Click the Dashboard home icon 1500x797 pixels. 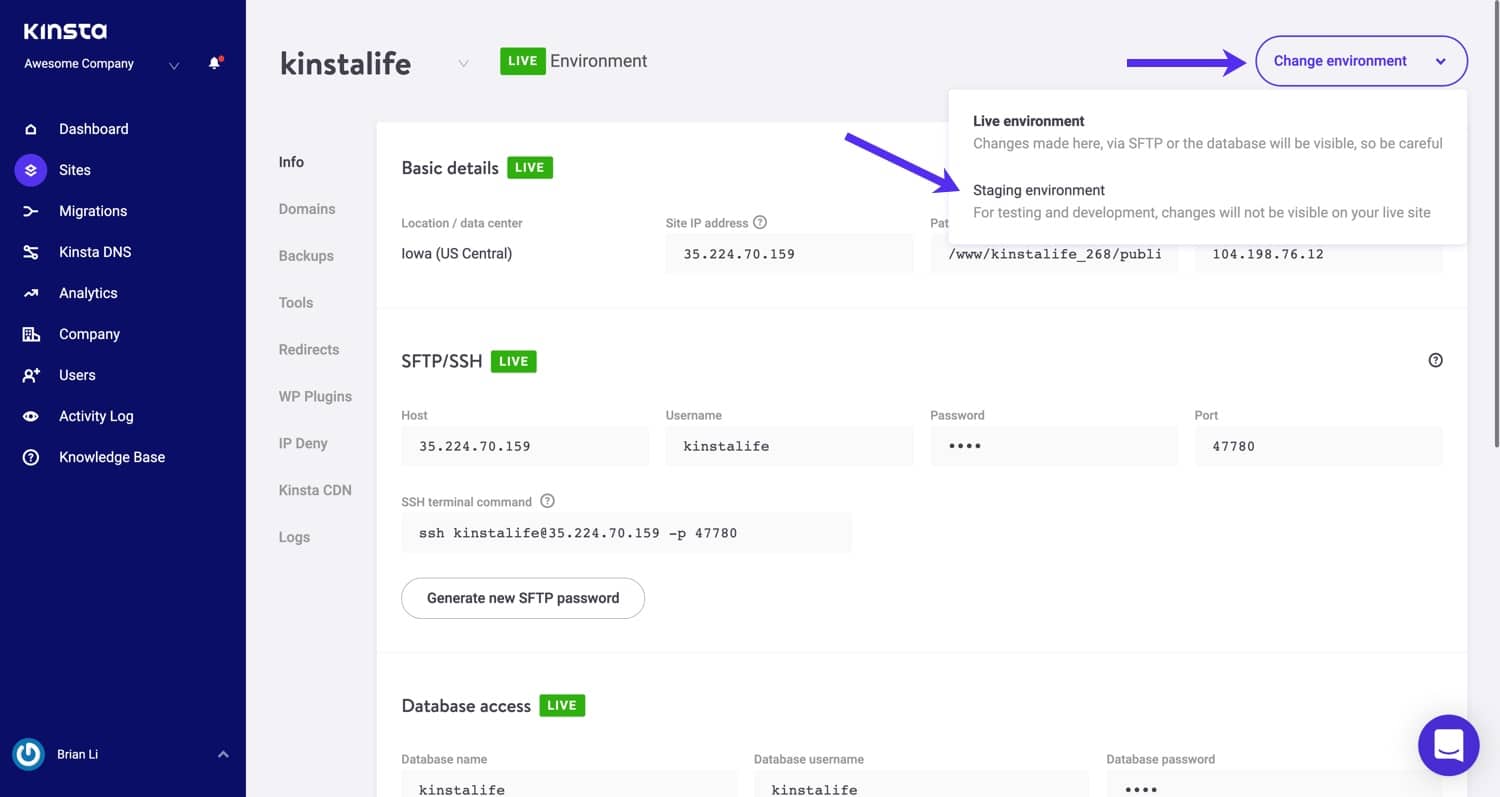pos(31,129)
